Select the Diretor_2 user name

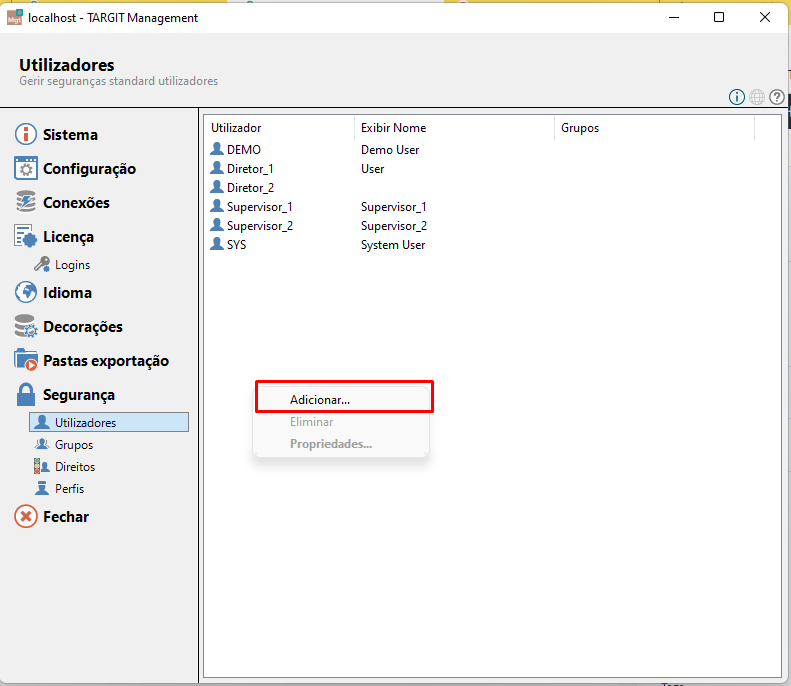click(x=250, y=188)
